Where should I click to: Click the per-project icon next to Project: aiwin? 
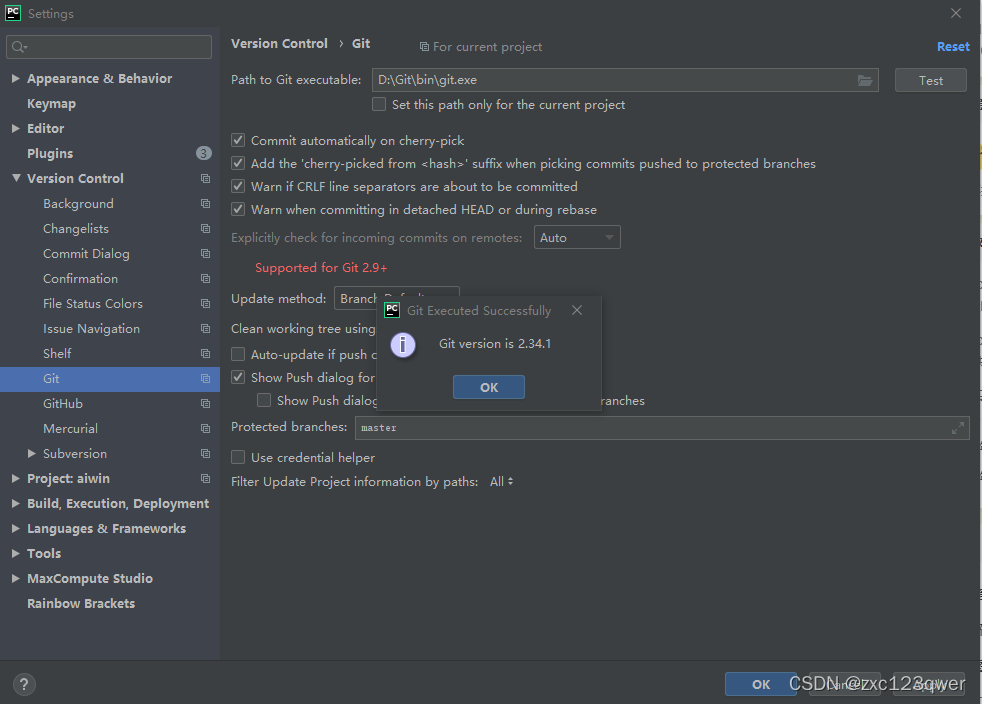pos(205,479)
